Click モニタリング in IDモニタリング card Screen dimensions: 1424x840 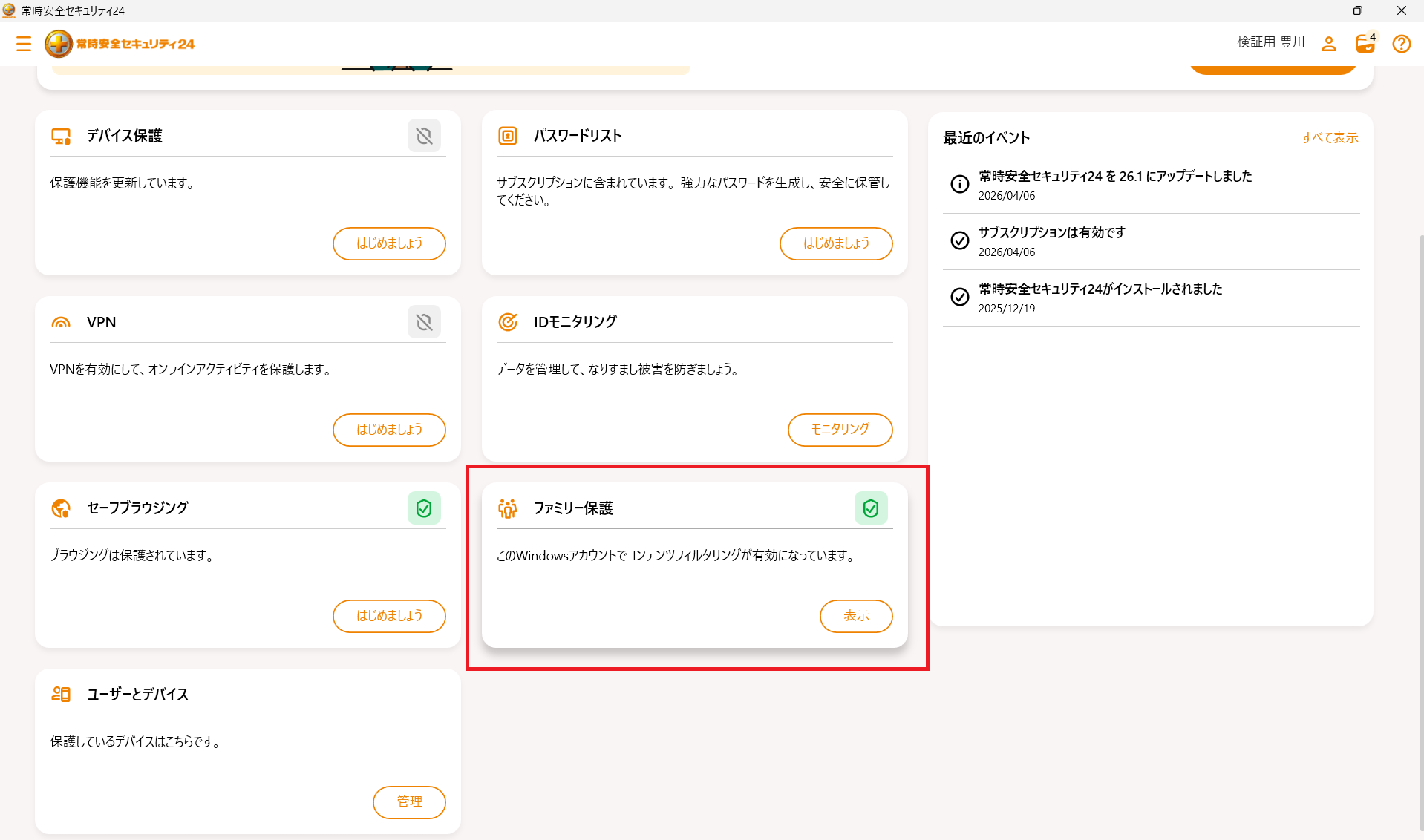(x=840, y=430)
